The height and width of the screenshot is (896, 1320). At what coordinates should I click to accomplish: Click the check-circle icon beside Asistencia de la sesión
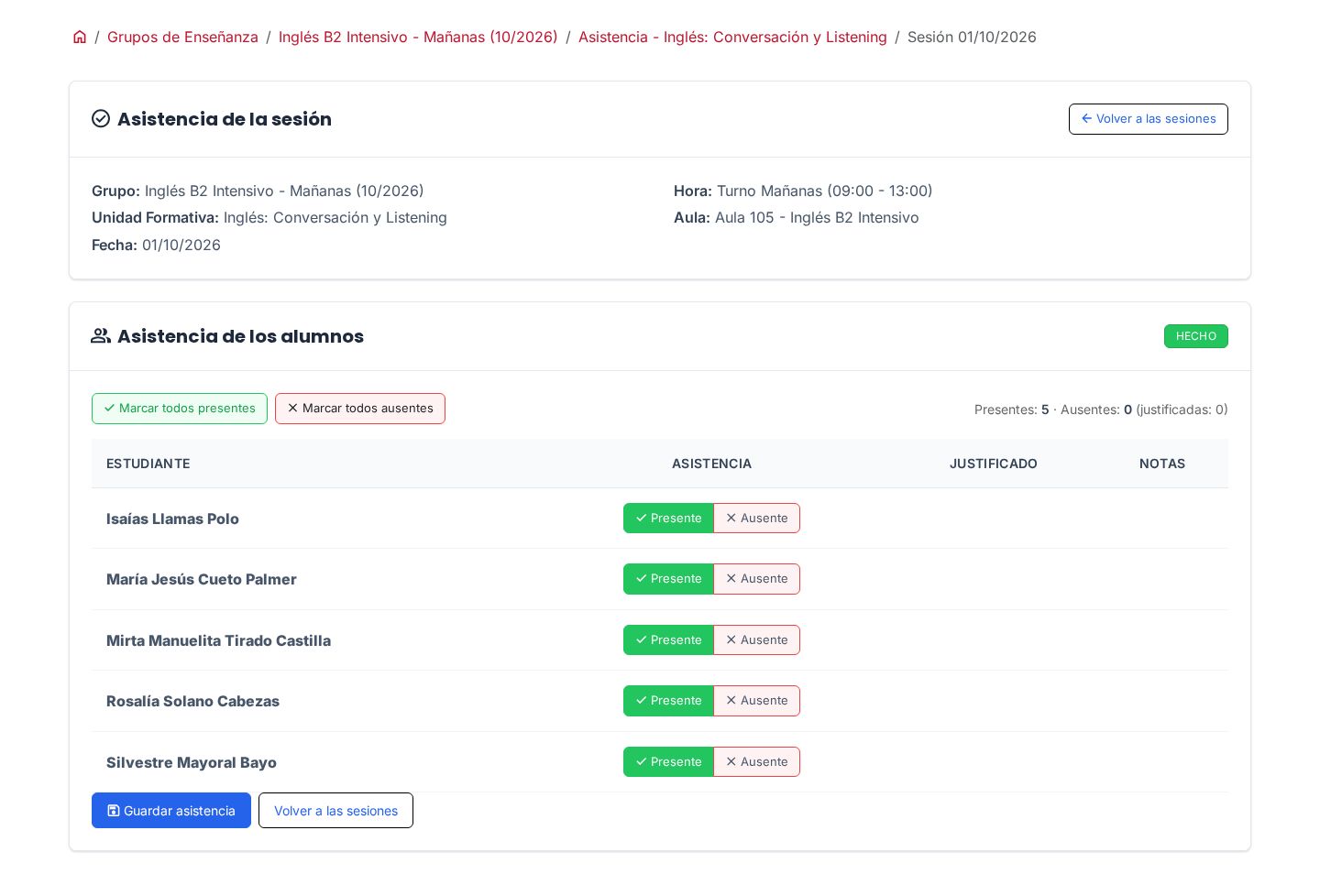101,119
